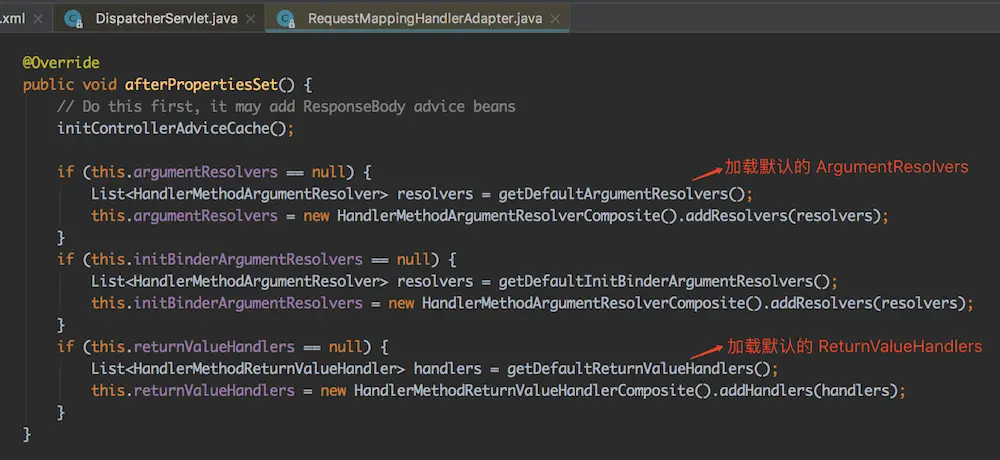The width and height of the screenshot is (1000, 460).
Task: Open the partially visible .xml tab
Action: coord(12,18)
